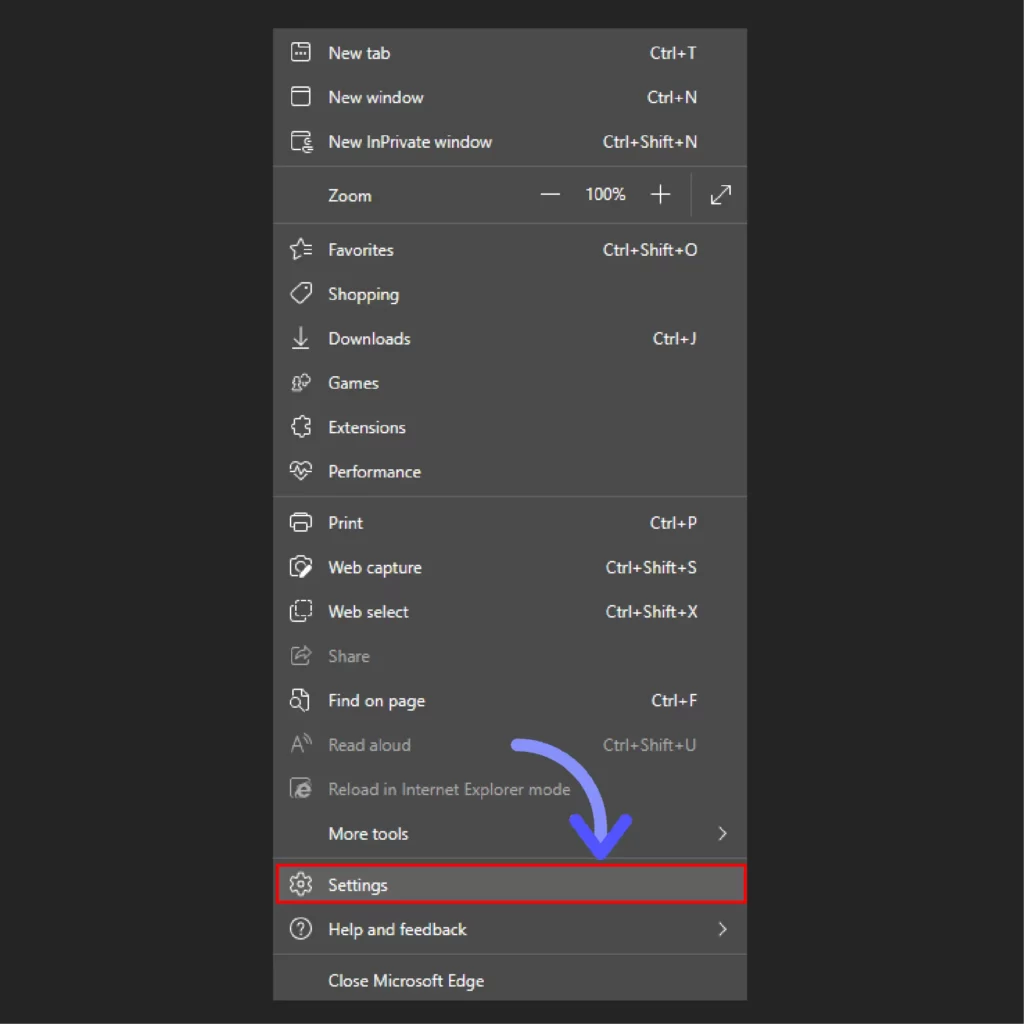
Task: Select the Shopping menu entry
Action: pos(509,295)
